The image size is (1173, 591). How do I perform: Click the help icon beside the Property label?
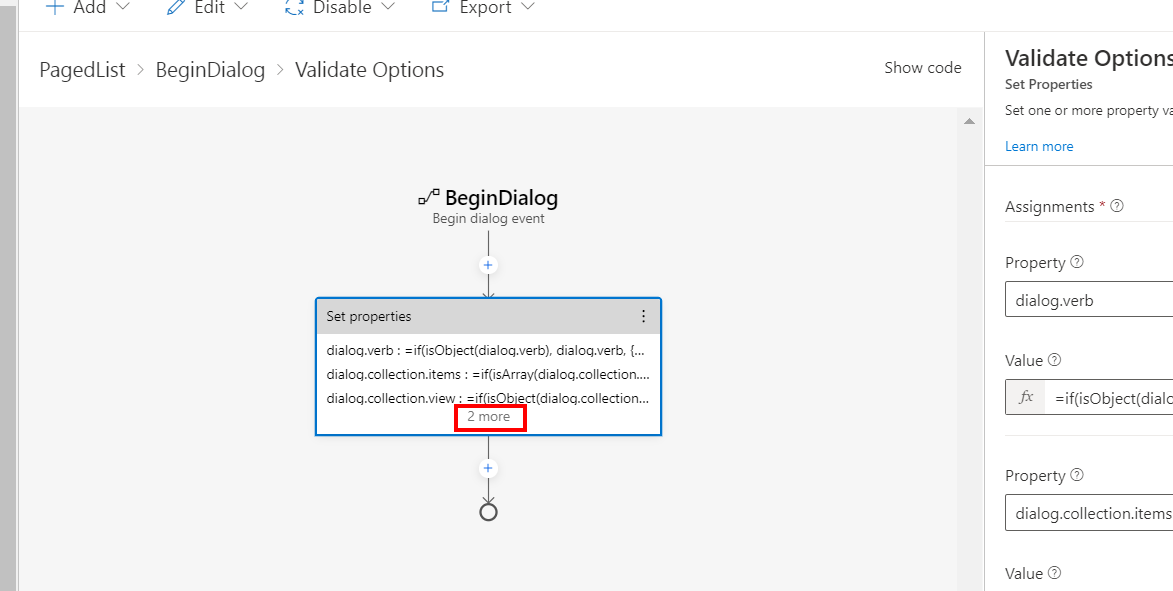click(x=1079, y=262)
